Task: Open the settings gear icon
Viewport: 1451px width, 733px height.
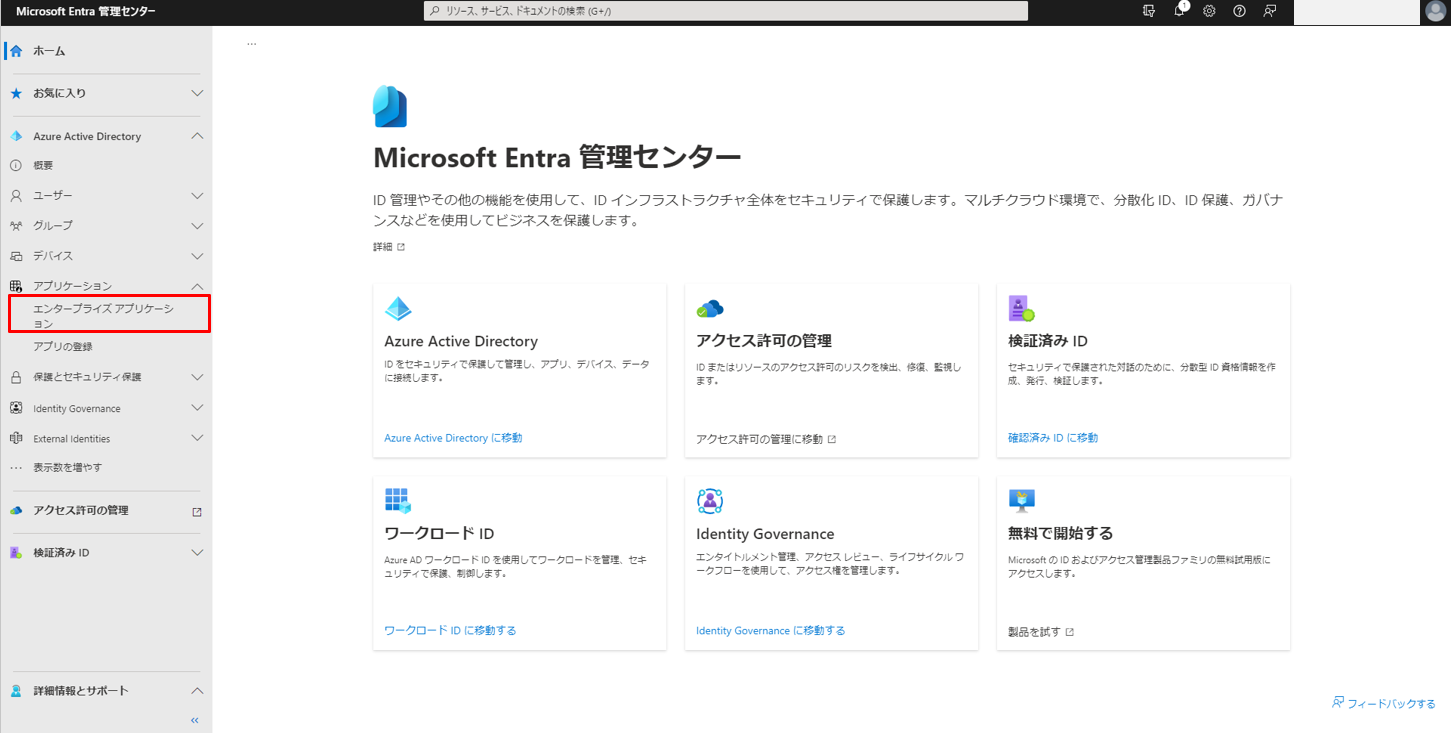Action: (x=1209, y=11)
